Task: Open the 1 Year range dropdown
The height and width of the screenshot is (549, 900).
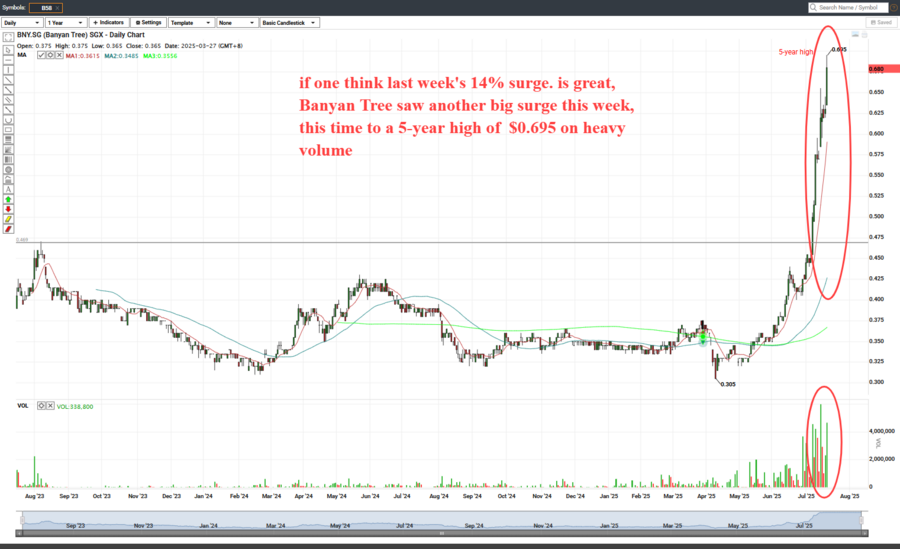Action: (x=66, y=22)
